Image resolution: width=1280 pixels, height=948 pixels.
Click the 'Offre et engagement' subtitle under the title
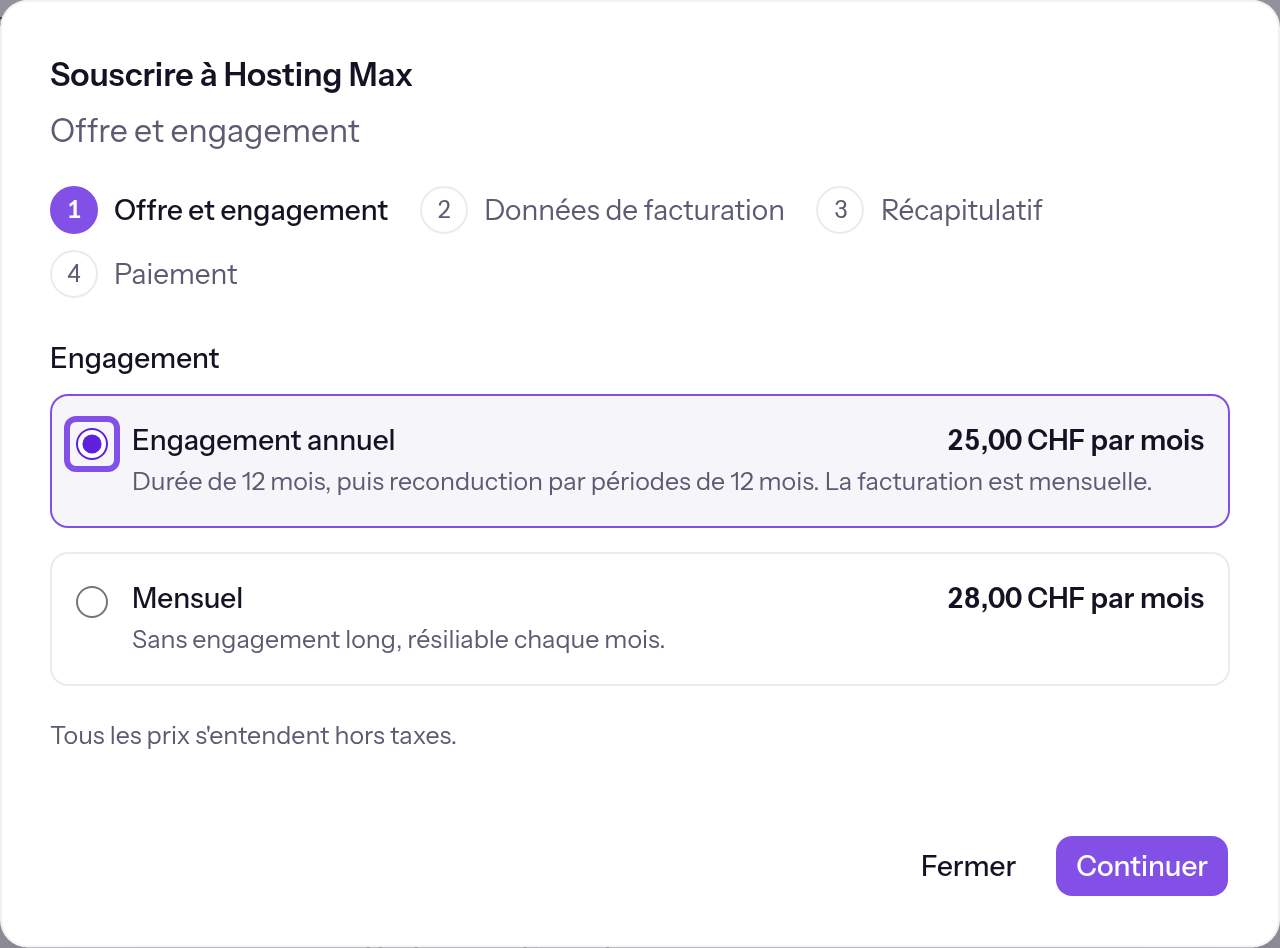click(x=205, y=131)
